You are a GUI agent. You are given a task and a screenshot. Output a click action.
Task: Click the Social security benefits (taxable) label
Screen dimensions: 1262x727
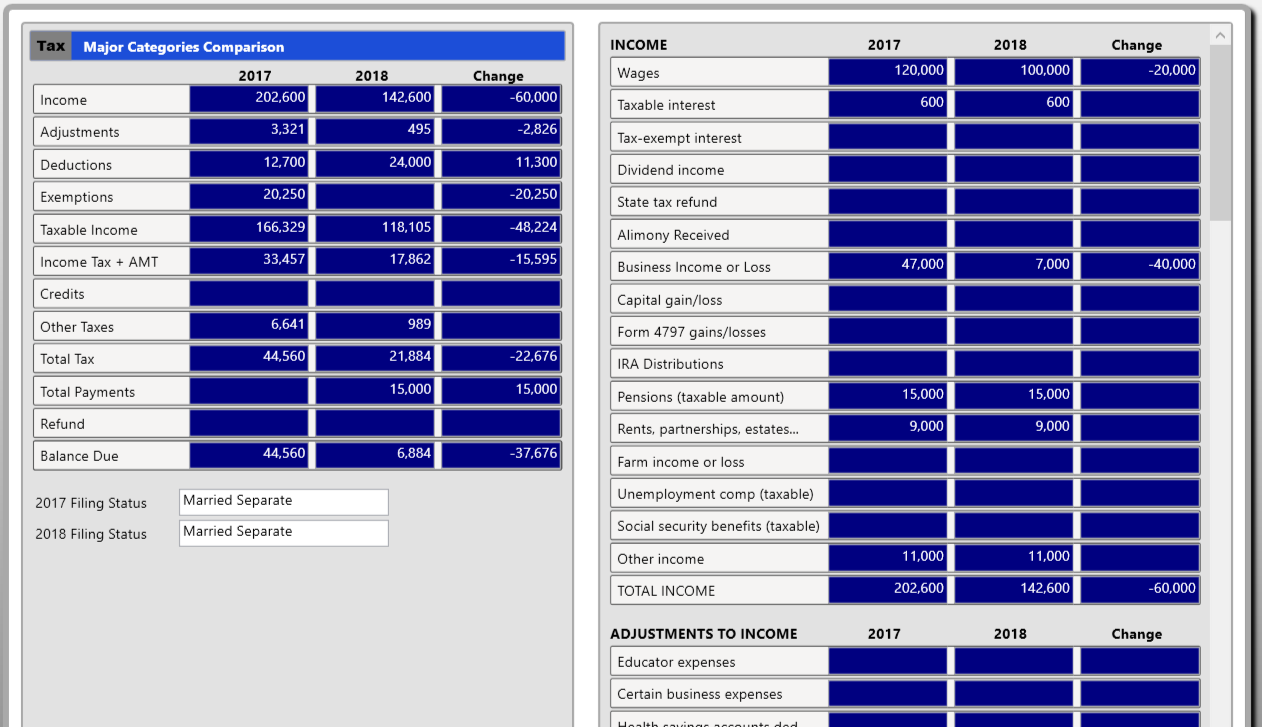click(718, 526)
